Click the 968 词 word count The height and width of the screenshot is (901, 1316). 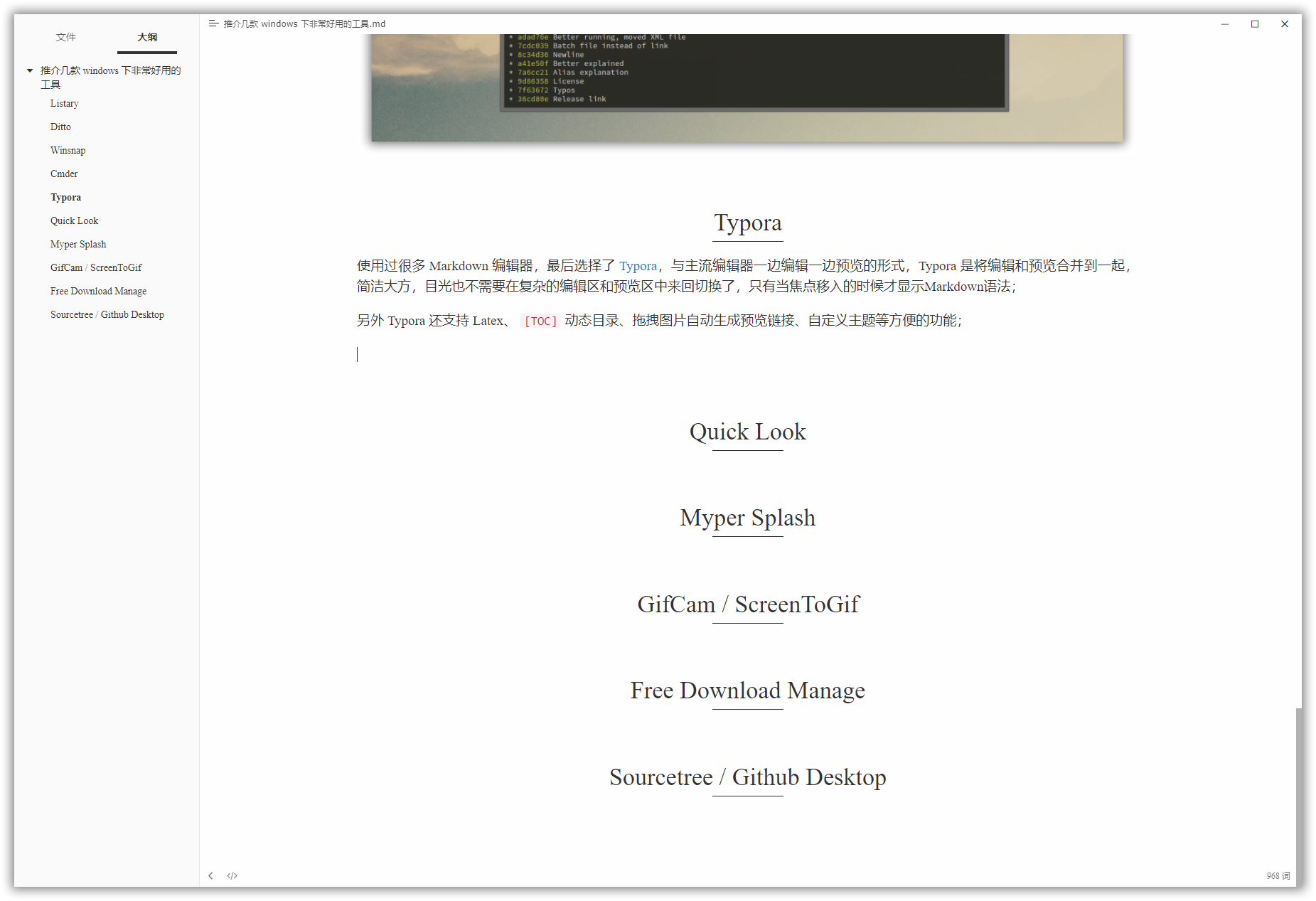tap(1278, 876)
